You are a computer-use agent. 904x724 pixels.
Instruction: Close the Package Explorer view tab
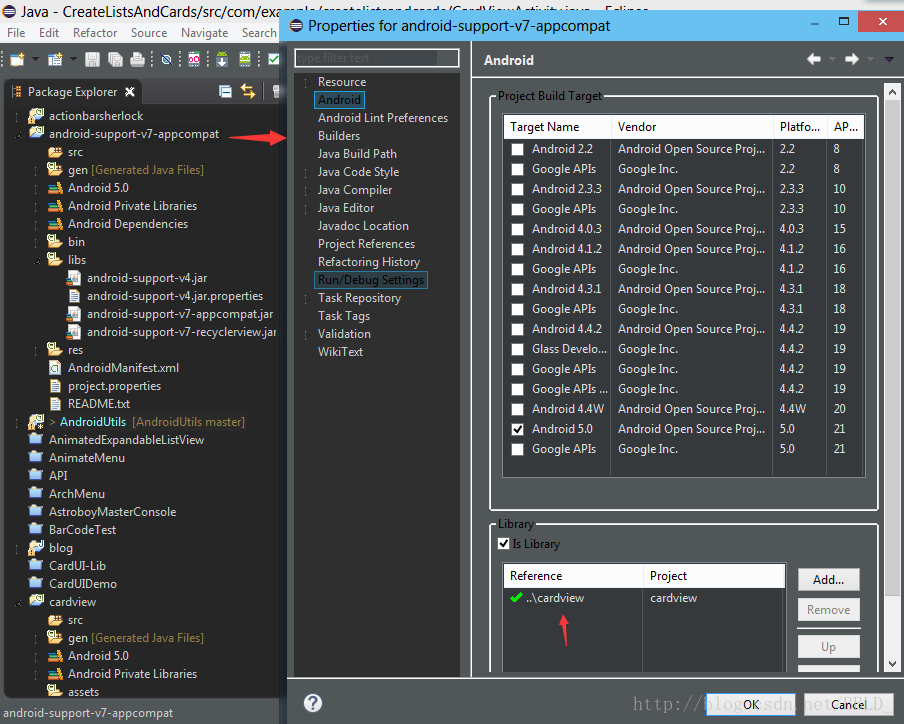[130, 92]
